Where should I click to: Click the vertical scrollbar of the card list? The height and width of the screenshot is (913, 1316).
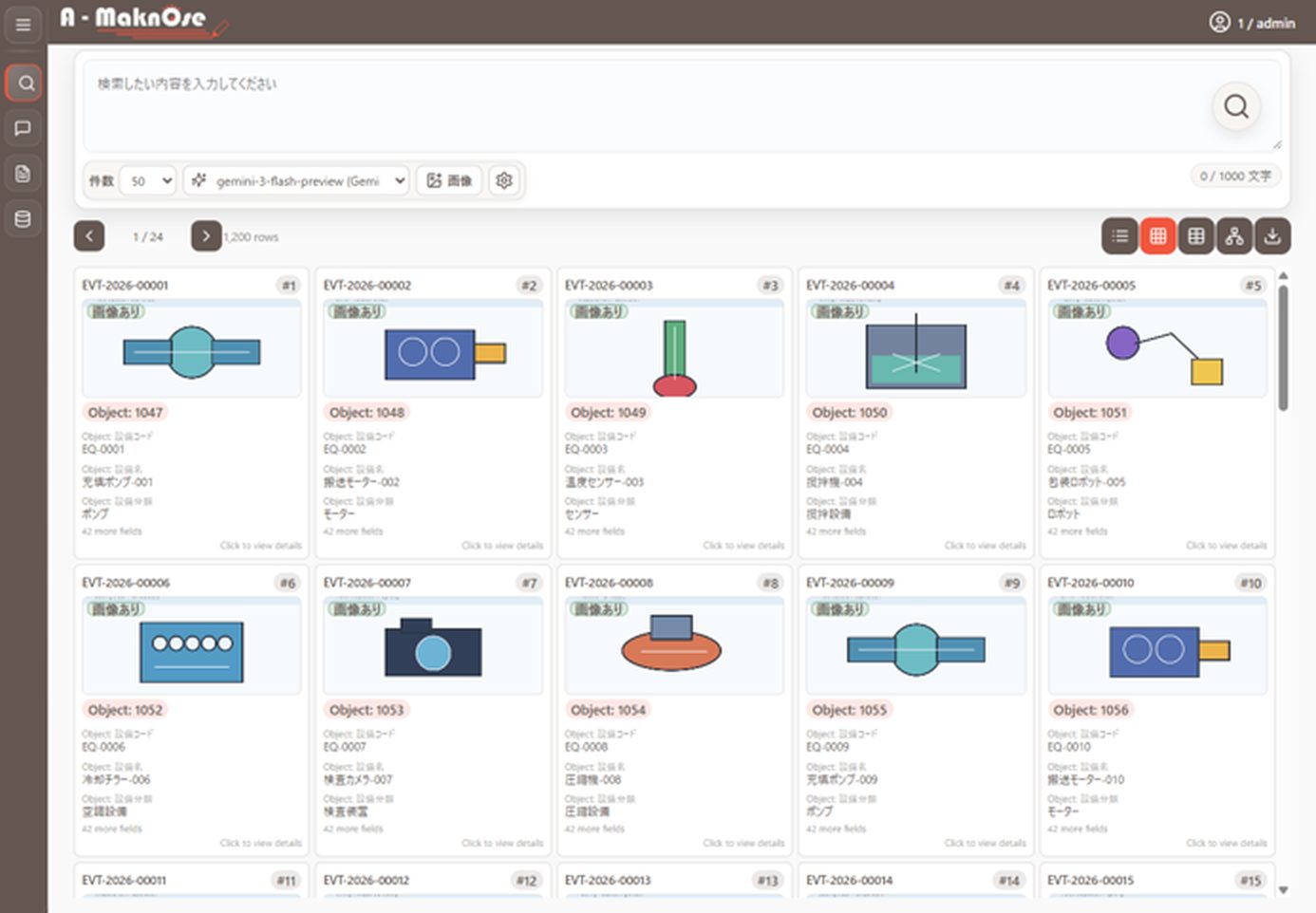coord(1283,348)
